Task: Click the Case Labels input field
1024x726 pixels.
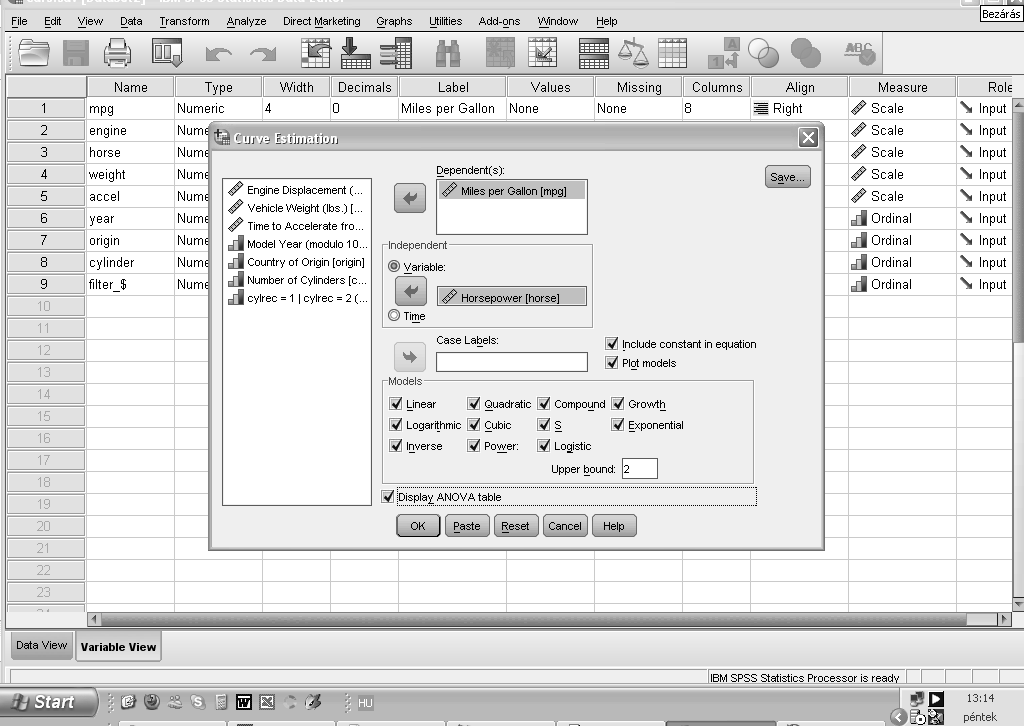Action: [x=511, y=362]
